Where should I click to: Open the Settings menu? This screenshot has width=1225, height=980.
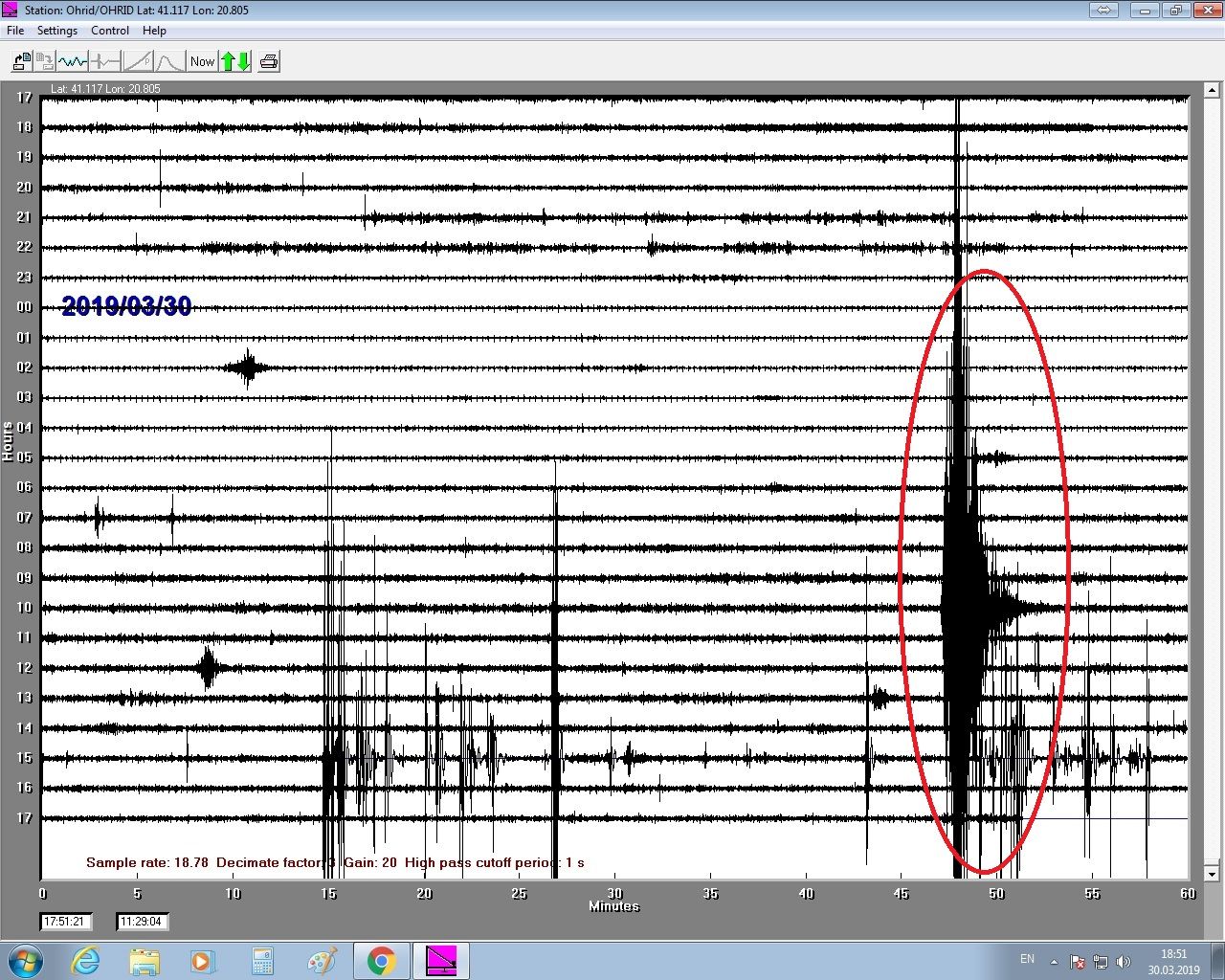point(57,30)
